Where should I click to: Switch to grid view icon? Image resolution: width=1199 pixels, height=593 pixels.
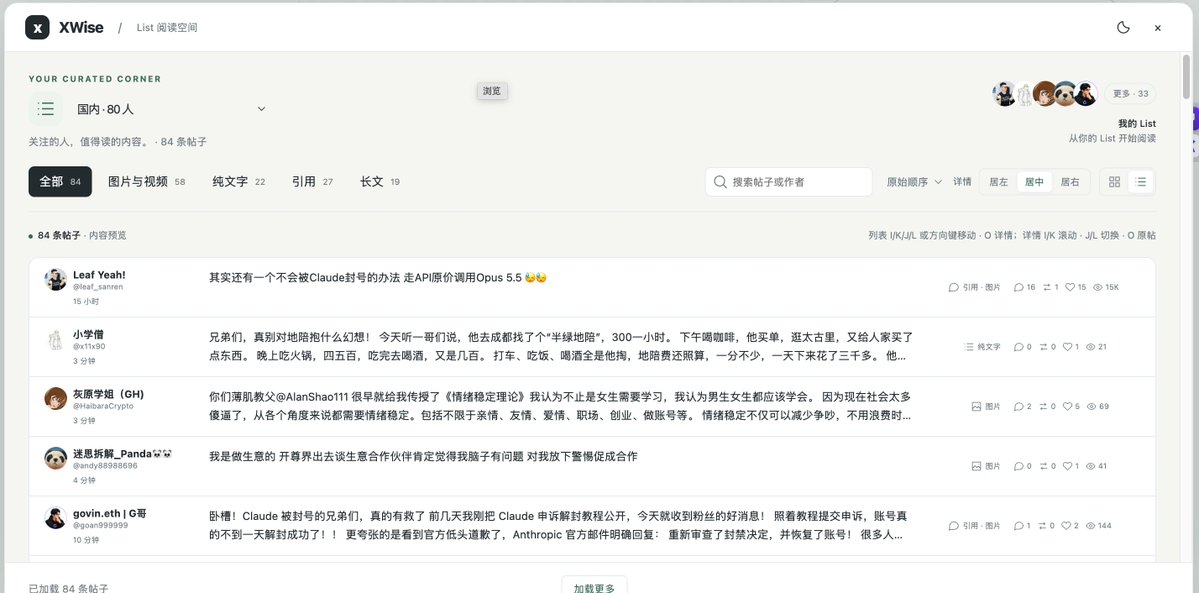(x=1114, y=182)
